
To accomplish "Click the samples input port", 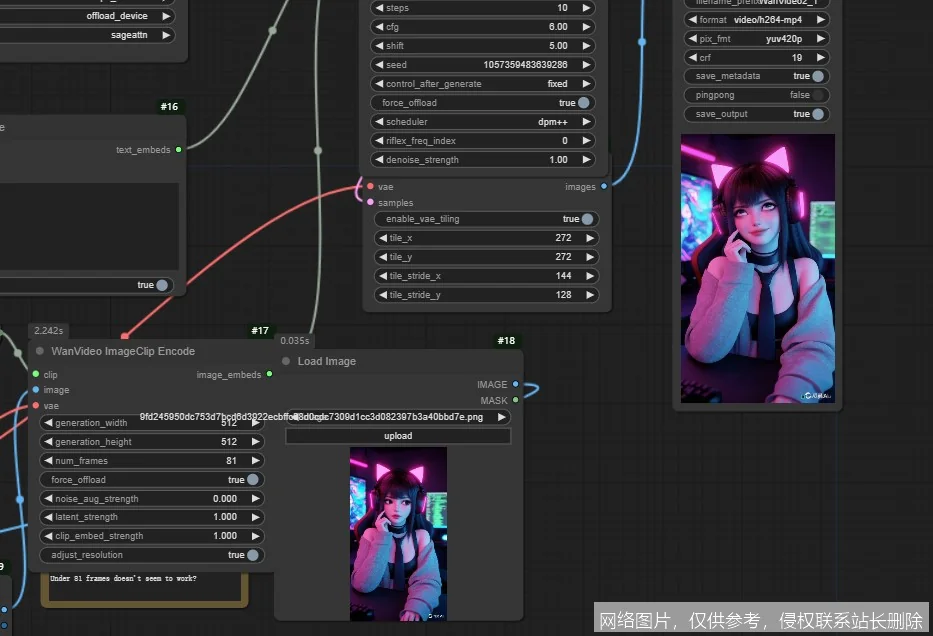I will 370,203.
